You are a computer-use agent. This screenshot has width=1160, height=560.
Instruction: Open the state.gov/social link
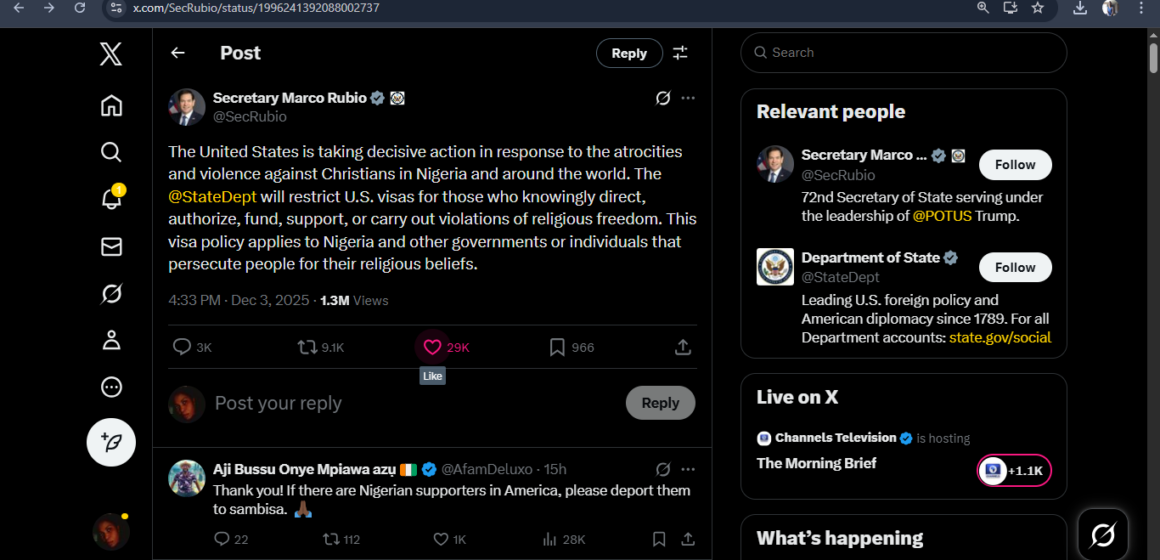pyautogui.click(x=999, y=337)
